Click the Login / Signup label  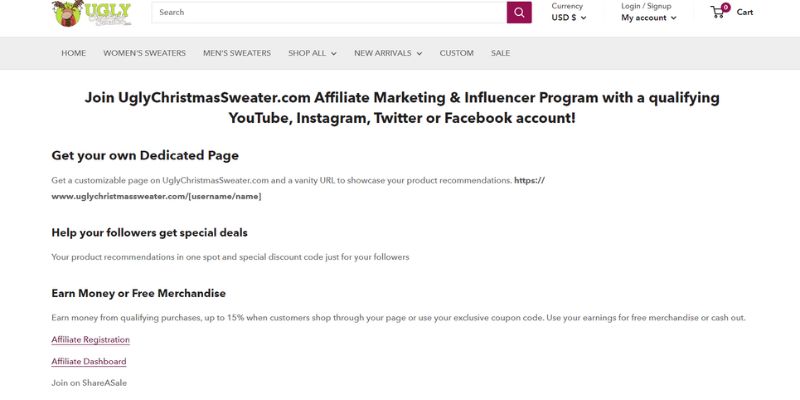646,6
